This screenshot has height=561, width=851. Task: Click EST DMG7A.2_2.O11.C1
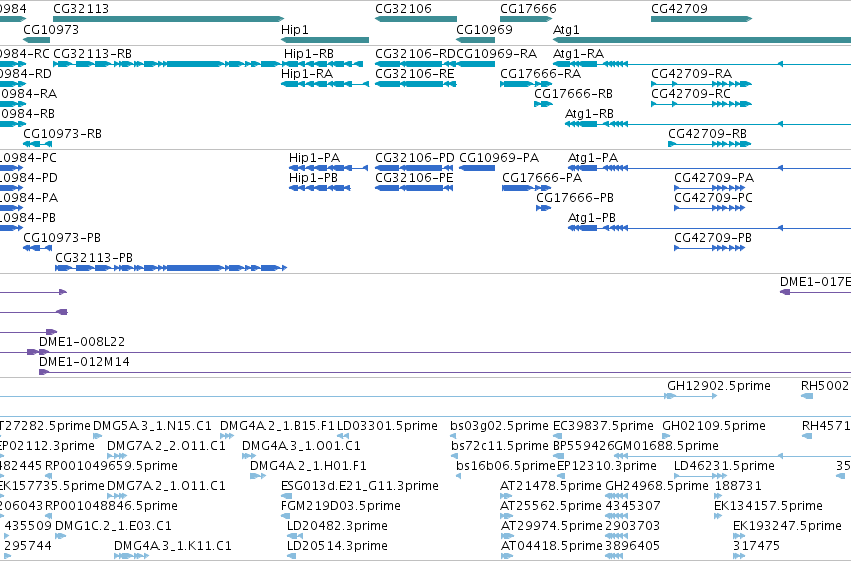[x=166, y=446]
